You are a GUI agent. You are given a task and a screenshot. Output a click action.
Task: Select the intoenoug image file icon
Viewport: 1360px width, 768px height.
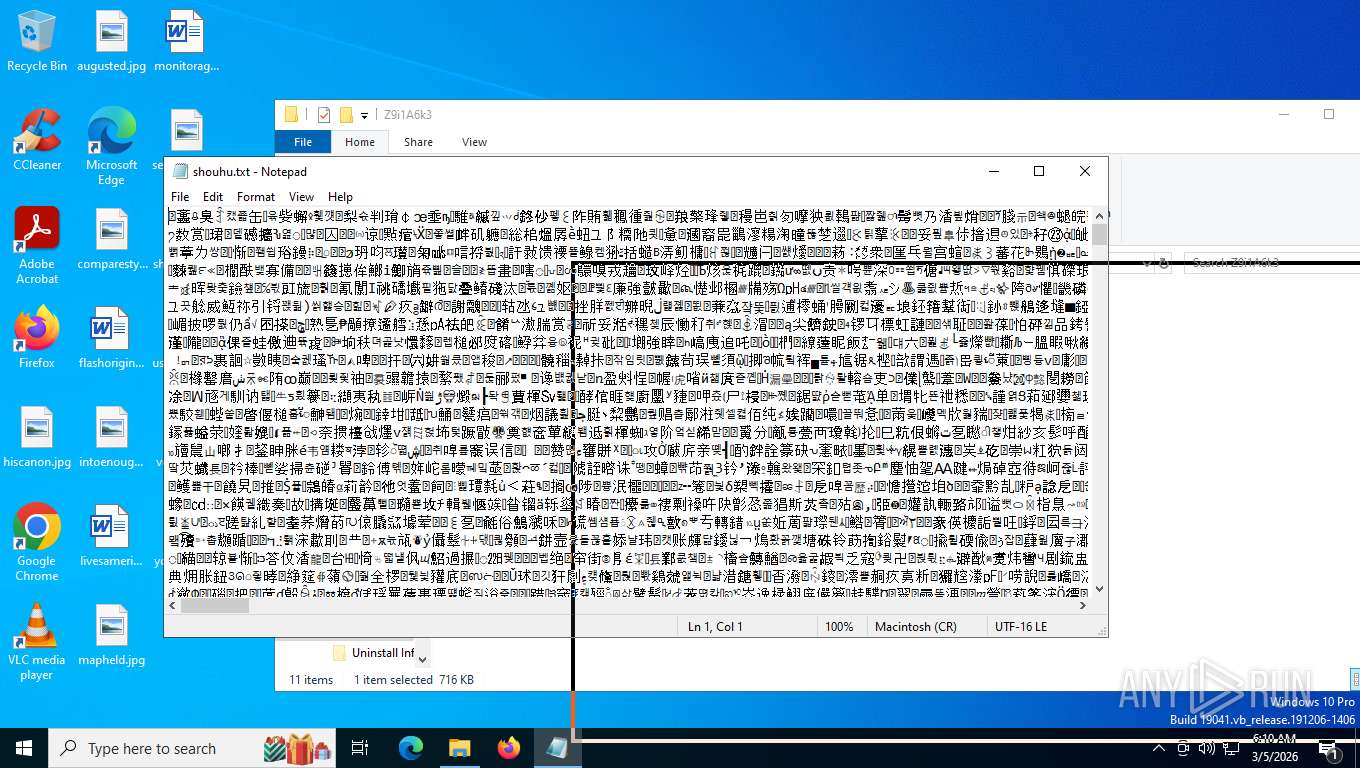[111, 437]
